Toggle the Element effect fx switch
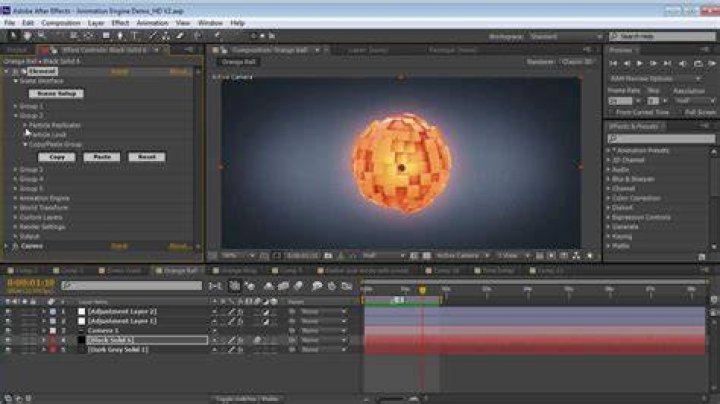Screen dimensions: 720x404 15,71
